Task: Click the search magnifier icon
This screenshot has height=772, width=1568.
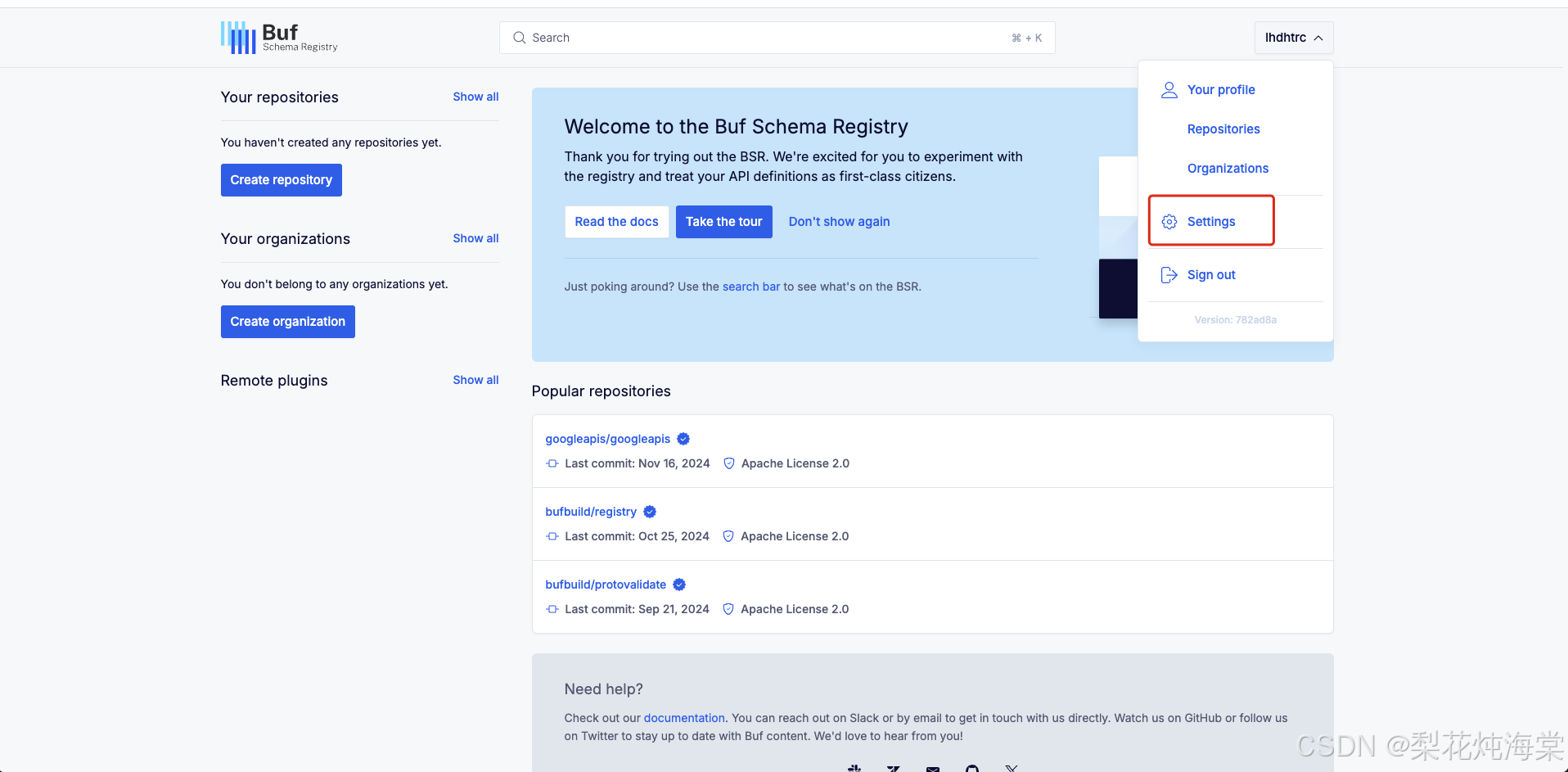Action: click(x=519, y=38)
